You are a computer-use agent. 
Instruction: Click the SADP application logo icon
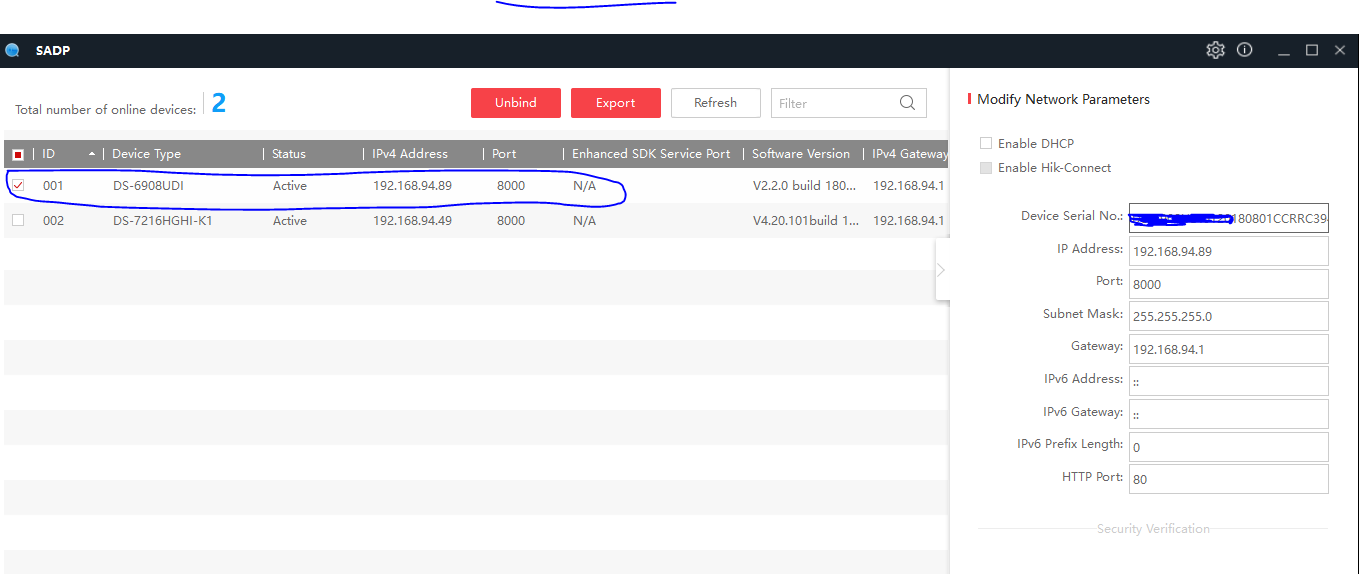[x=13, y=50]
